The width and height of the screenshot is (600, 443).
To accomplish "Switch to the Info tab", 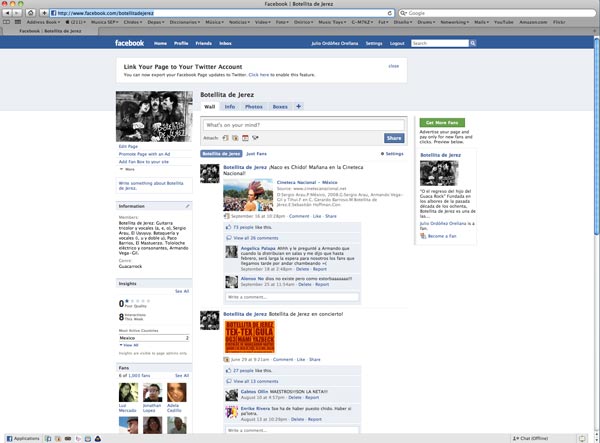I will [230, 107].
